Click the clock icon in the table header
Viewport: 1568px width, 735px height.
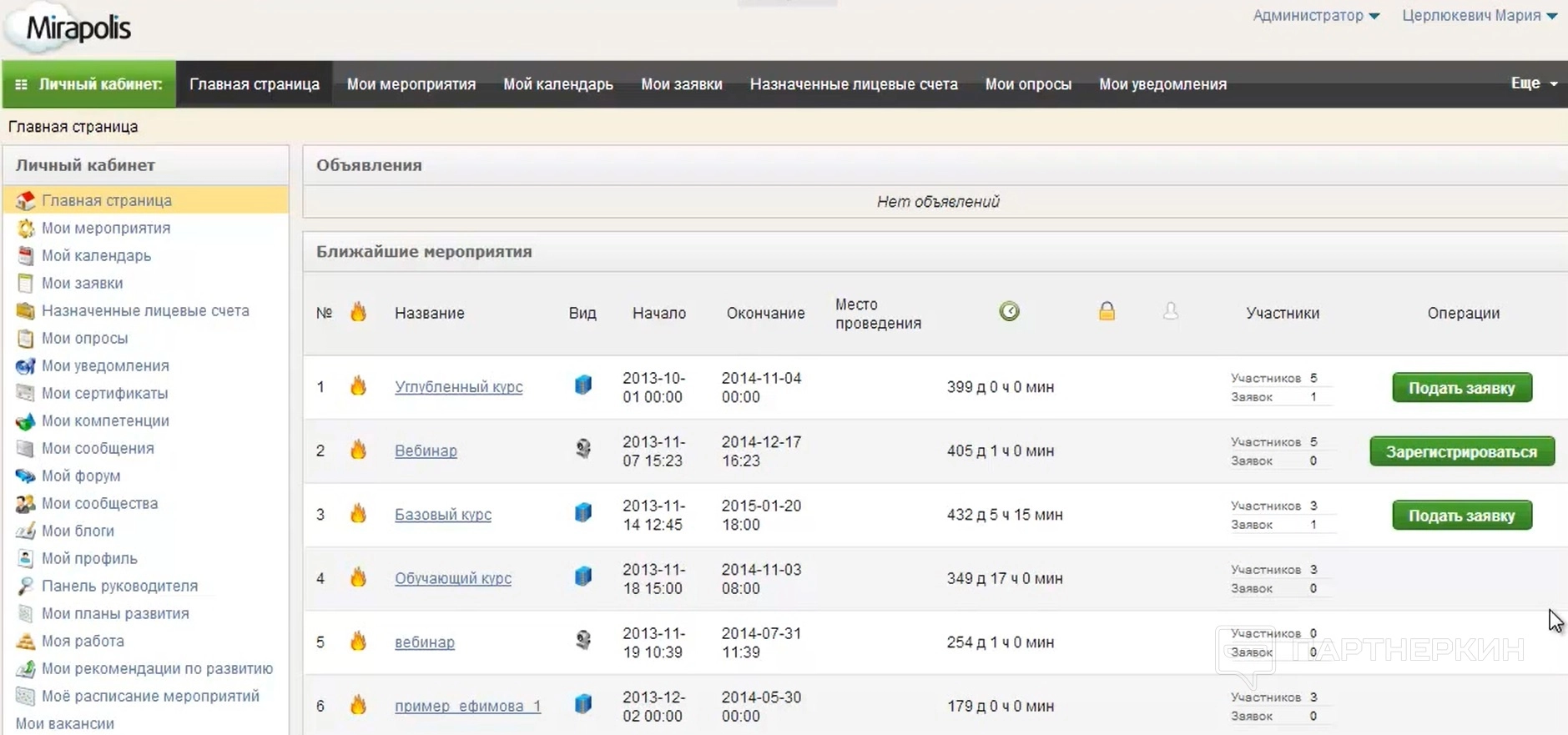[1009, 311]
